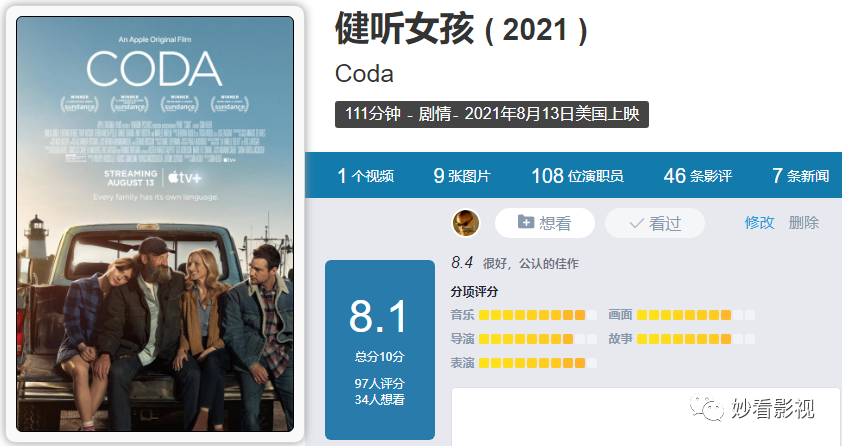Screen dimensions: 842x446
Task: Click the 表演 rating bar
Action: pyautogui.click(x=538, y=363)
